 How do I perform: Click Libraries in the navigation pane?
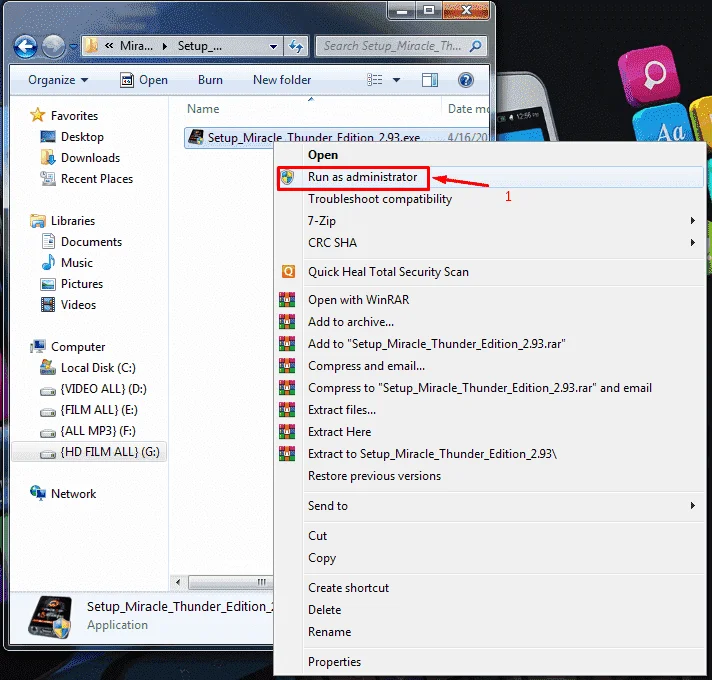pyautogui.click(x=73, y=221)
